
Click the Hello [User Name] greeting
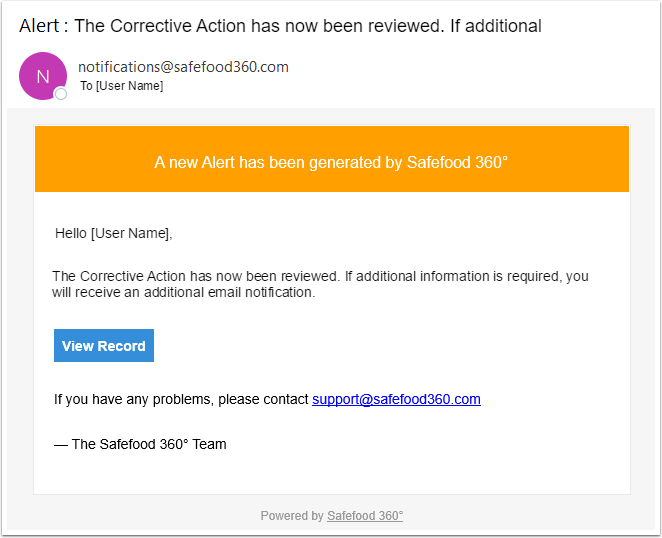113,234
